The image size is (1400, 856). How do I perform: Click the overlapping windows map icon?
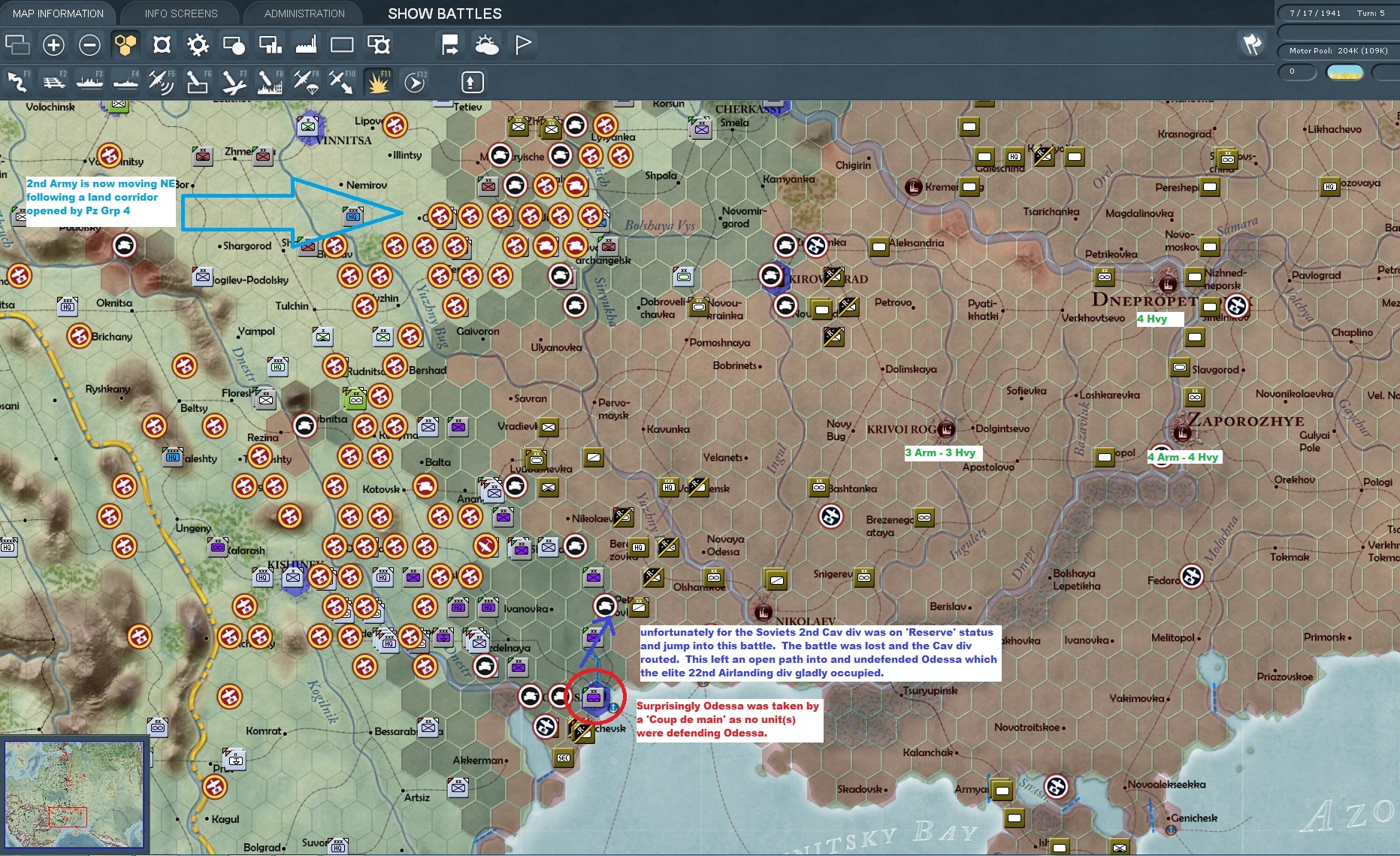tap(17, 45)
